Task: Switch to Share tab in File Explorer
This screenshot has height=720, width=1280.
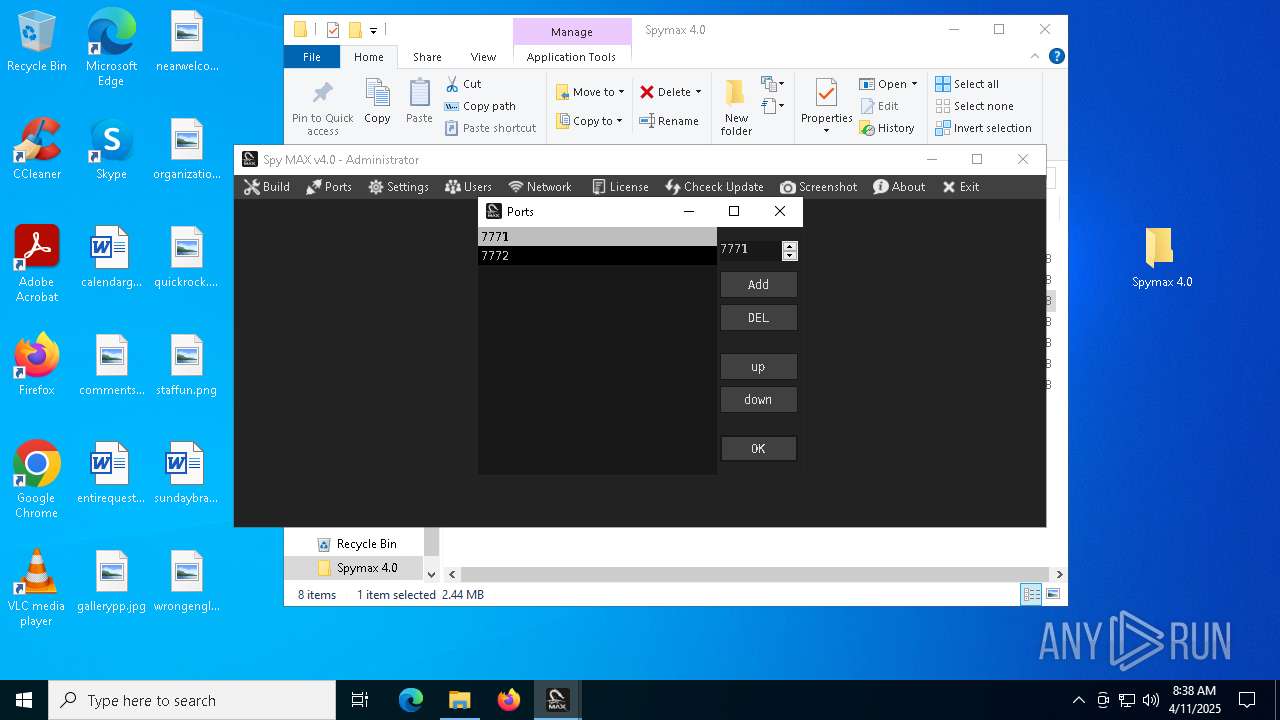Action: click(427, 57)
